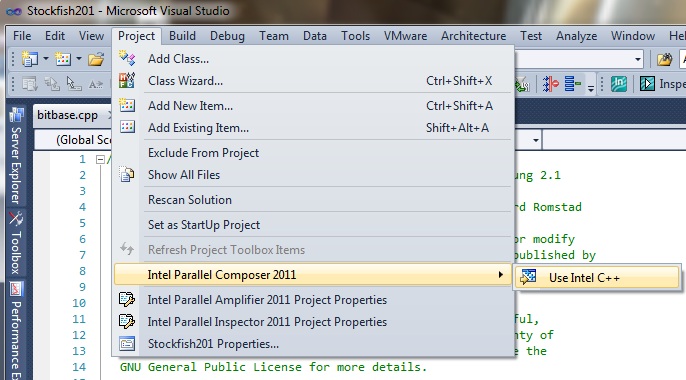
Task: Click the New Project toolbar icon
Action: (29, 59)
